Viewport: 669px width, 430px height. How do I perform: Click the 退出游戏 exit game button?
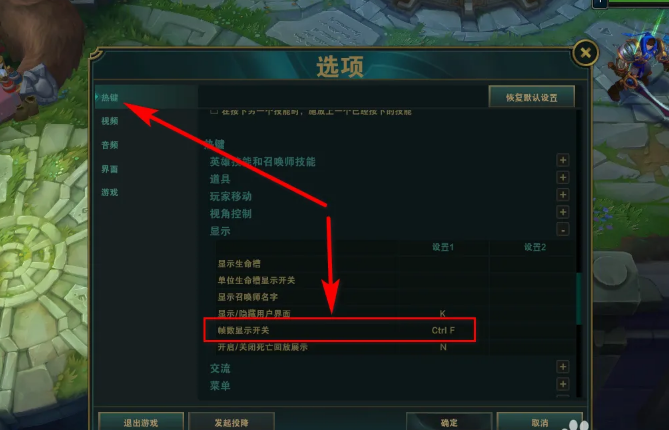click(141, 422)
